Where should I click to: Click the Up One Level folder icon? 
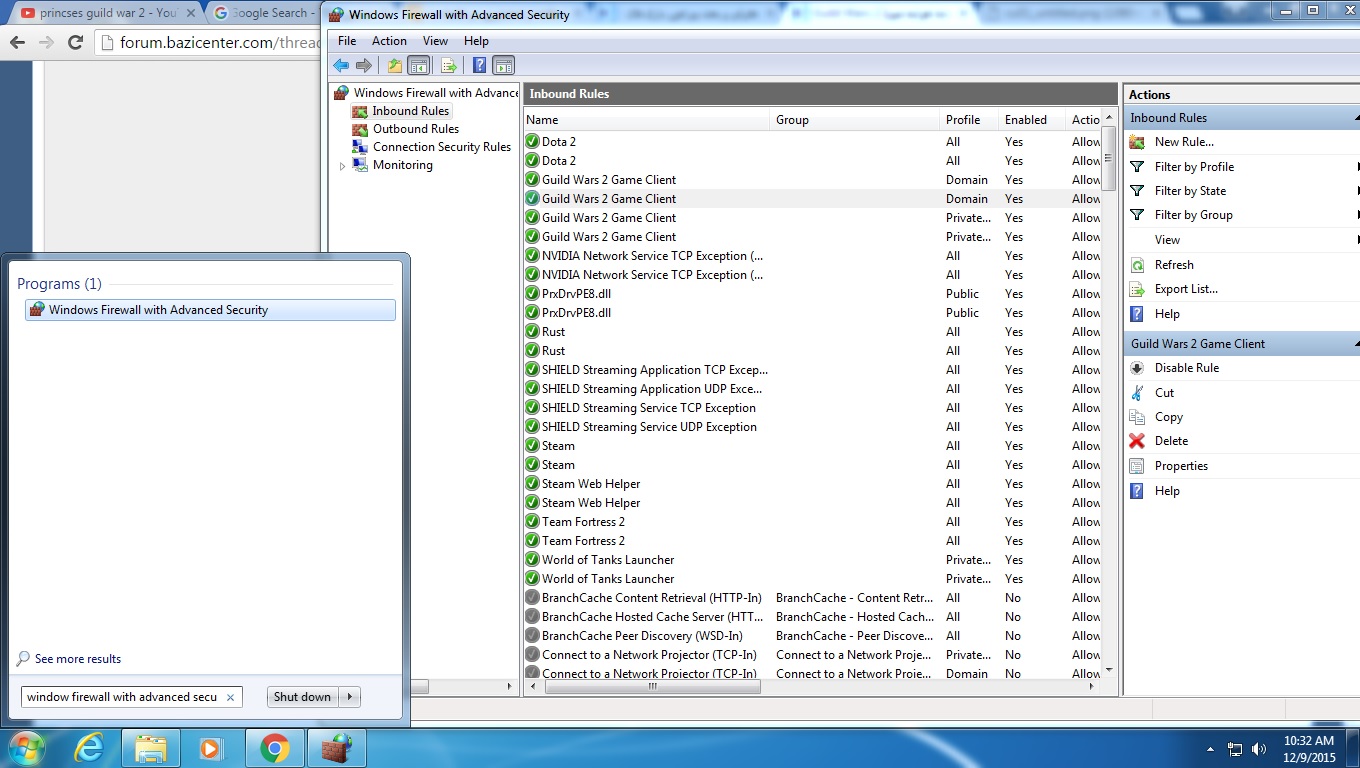pyautogui.click(x=395, y=65)
